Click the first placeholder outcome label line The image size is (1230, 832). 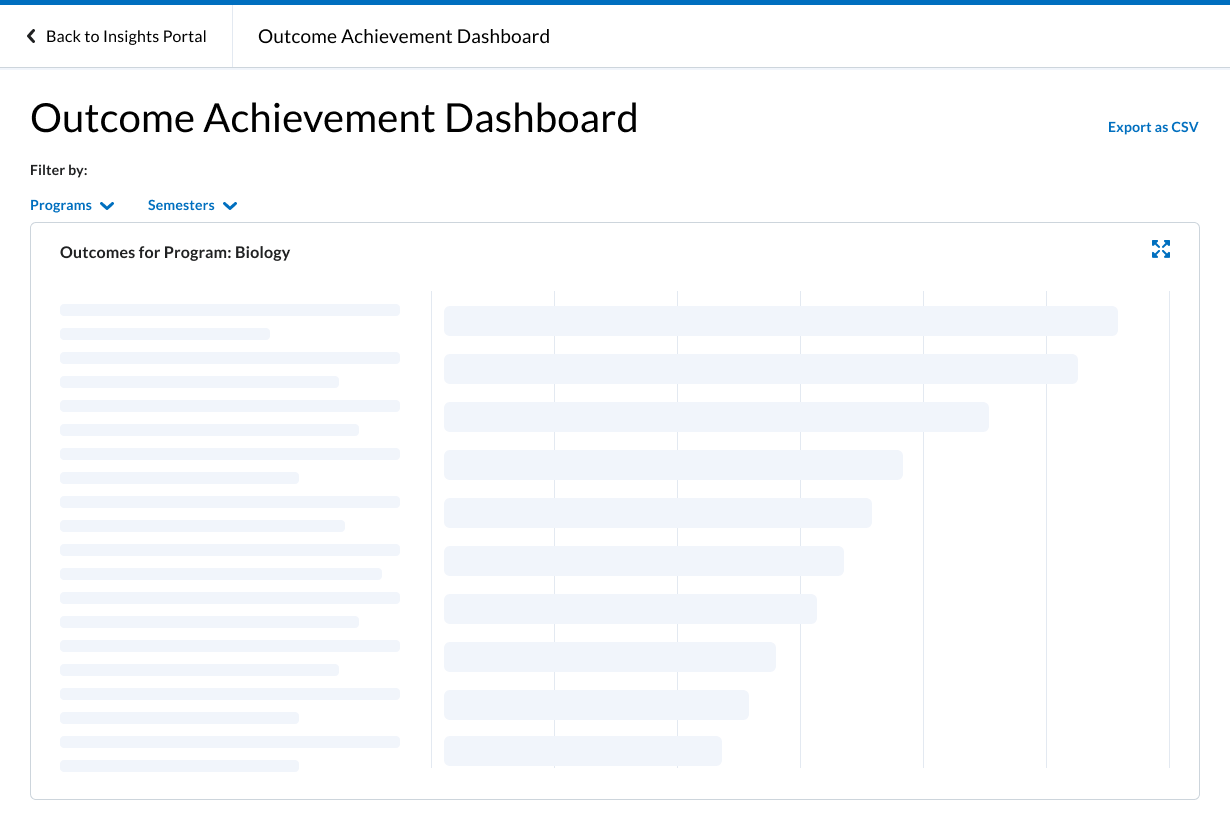click(230, 310)
